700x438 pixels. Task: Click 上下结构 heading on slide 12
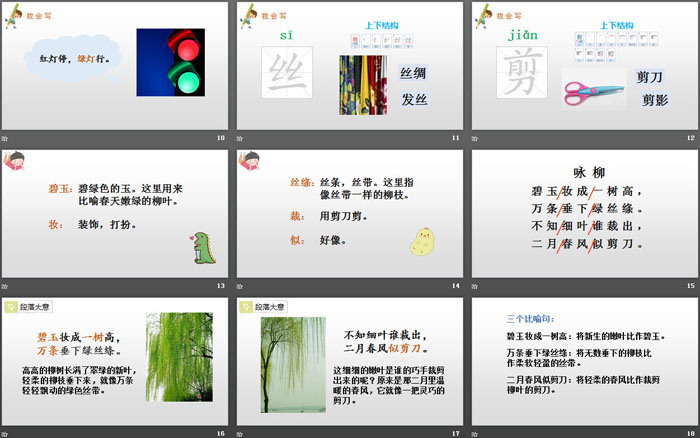pos(617,25)
